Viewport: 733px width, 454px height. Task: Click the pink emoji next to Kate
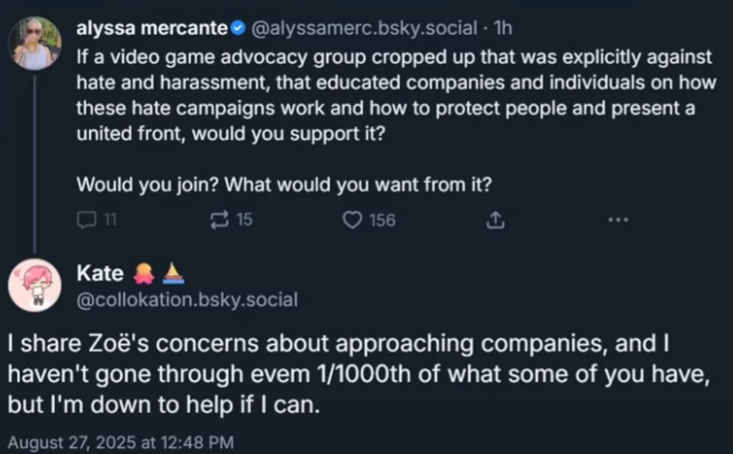[x=143, y=273]
